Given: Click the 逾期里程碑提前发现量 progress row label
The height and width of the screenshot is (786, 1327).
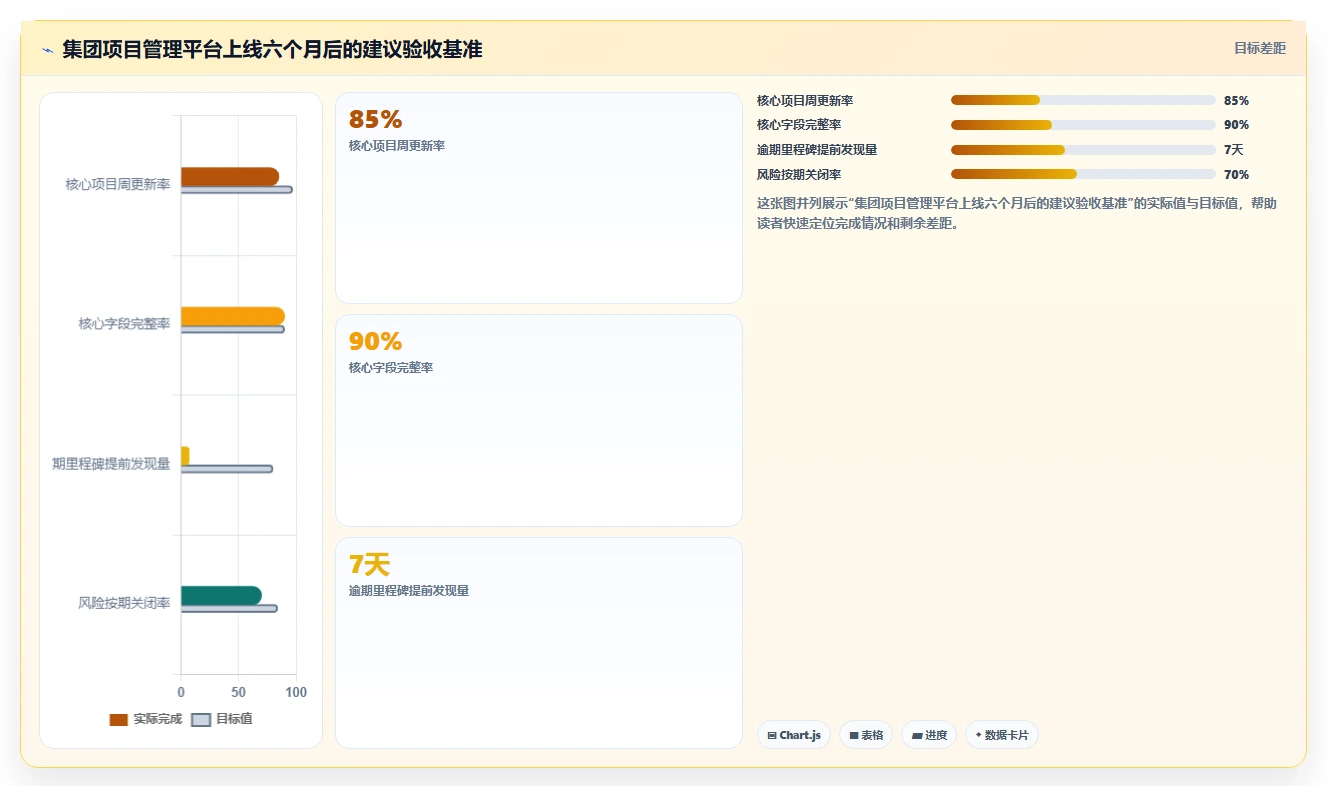Looking at the screenshot, I should [817, 150].
